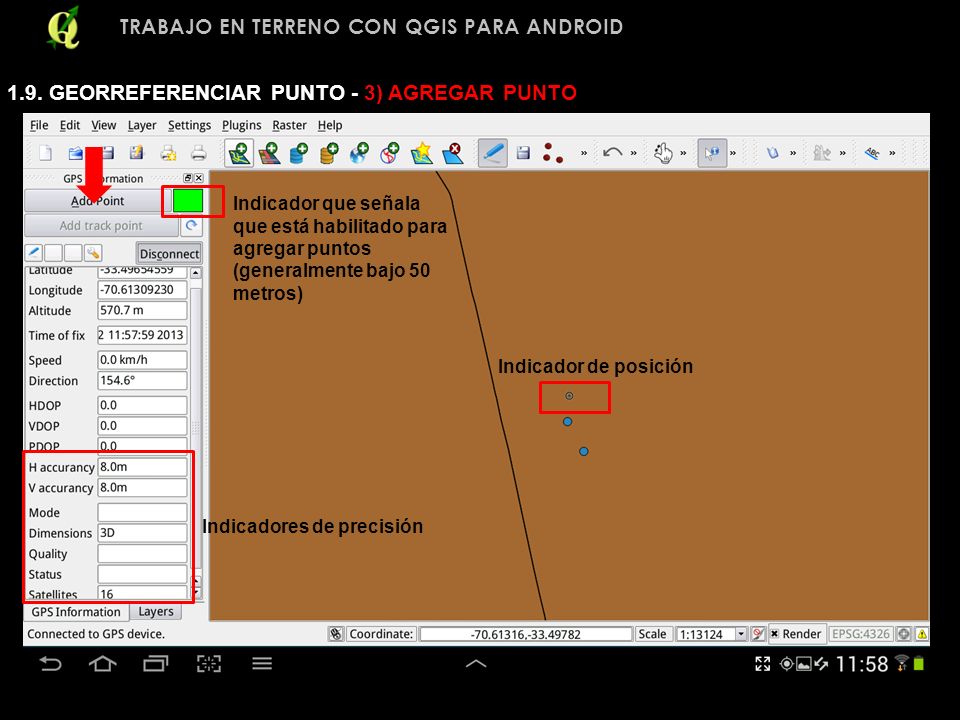Switch to the GPS Information tab
Image resolution: width=960 pixels, height=720 pixels.
(76, 612)
